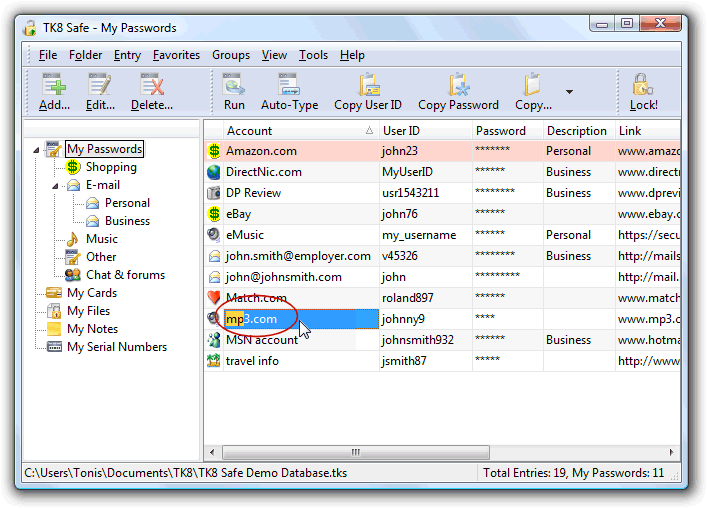This screenshot has width=707, height=508.
Task: Collapse the E-mail folder expander
Action: (x=56, y=186)
